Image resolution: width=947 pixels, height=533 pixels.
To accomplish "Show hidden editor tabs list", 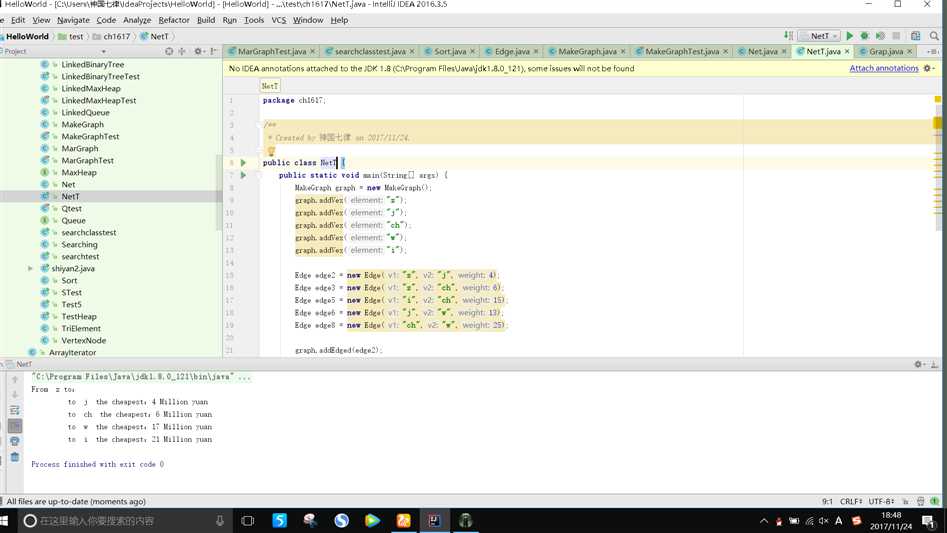I will pos(933,51).
